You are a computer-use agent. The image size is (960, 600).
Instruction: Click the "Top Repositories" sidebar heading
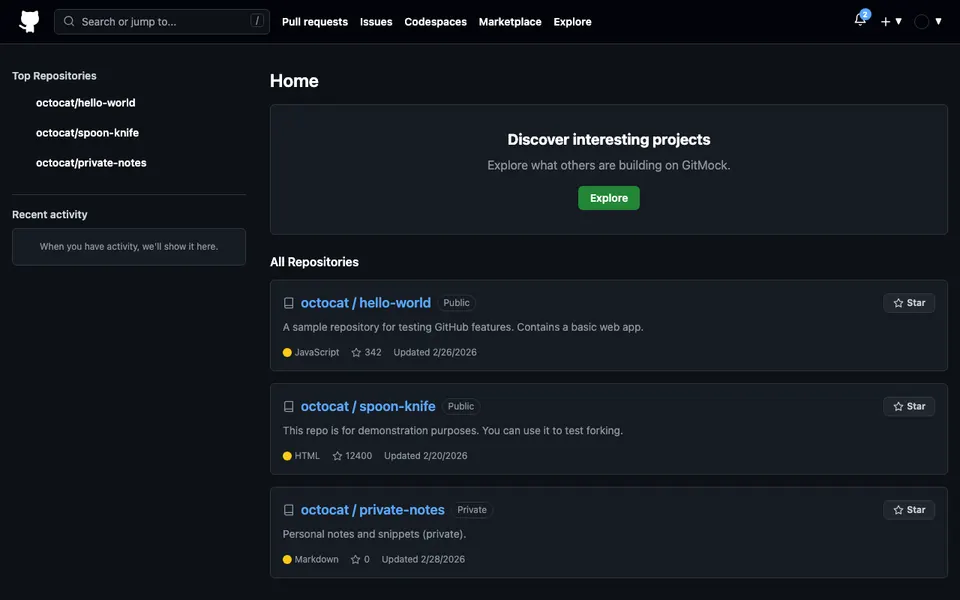pyautogui.click(x=54, y=76)
